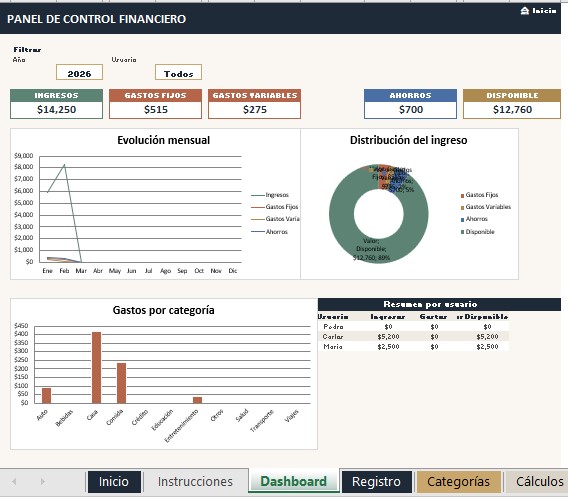Click Carlos's income cell $5,200

click(x=388, y=337)
